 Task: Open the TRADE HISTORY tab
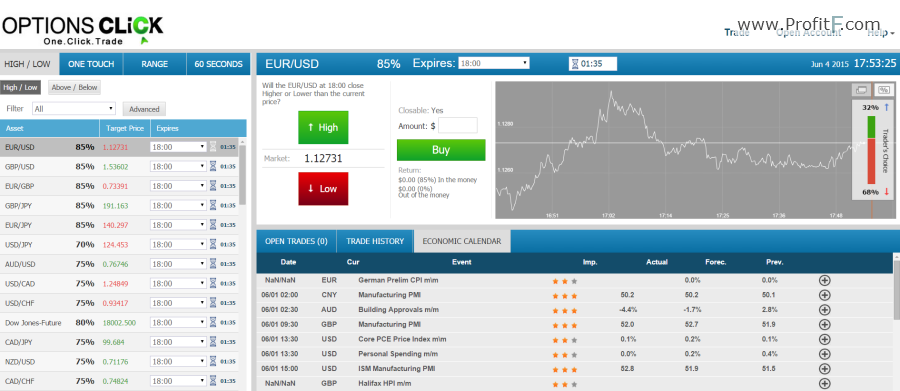point(375,241)
